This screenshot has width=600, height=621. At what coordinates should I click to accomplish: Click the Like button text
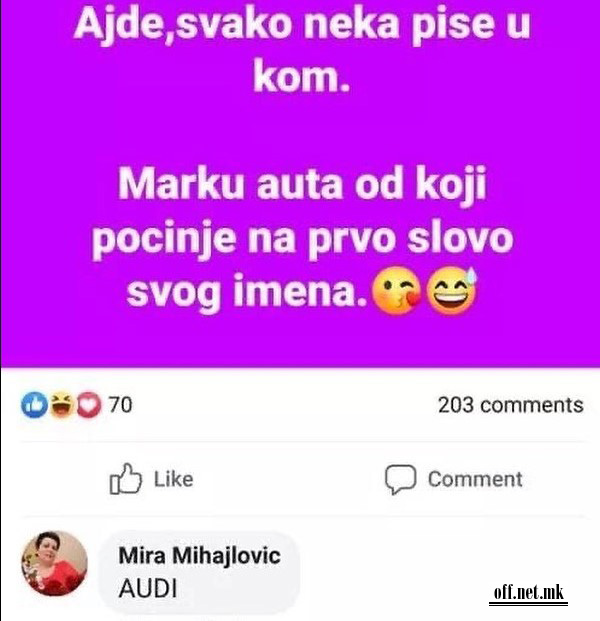pos(173,479)
